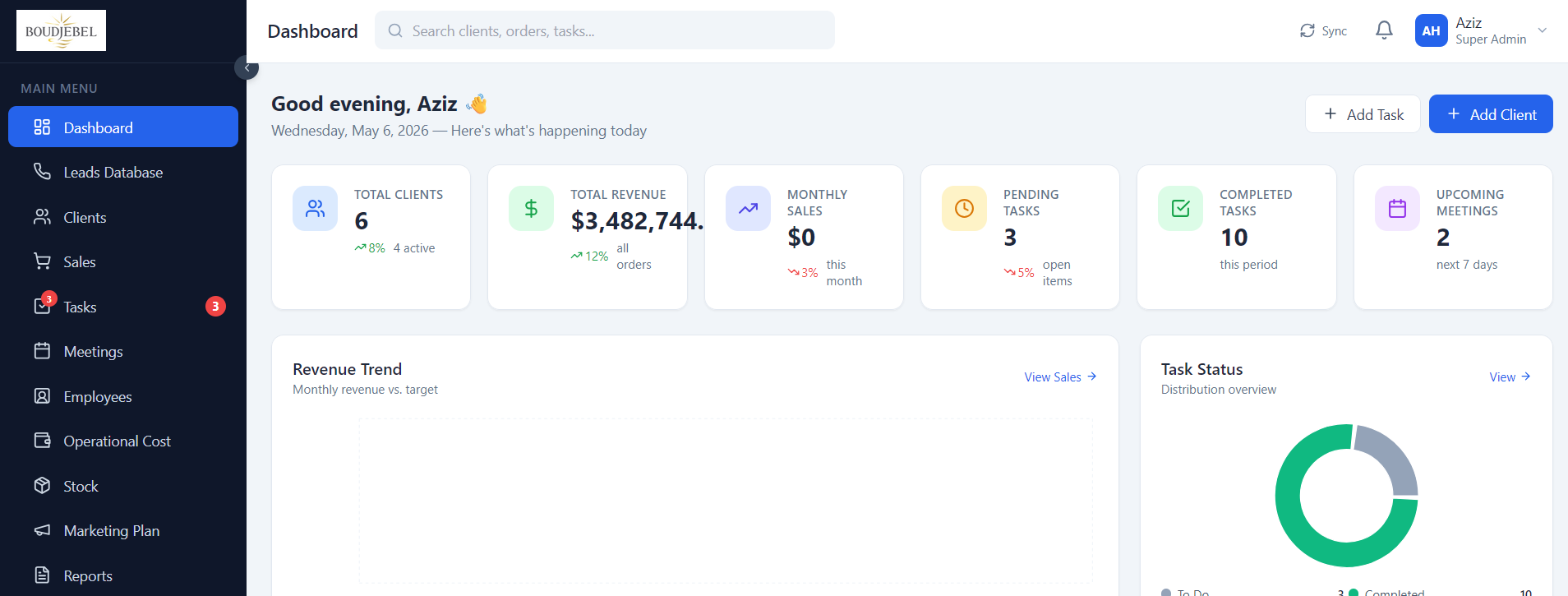Image resolution: width=1568 pixels, height=596 pixels.
Task: Click the notification bell icon
Action: coord(1384,30)
